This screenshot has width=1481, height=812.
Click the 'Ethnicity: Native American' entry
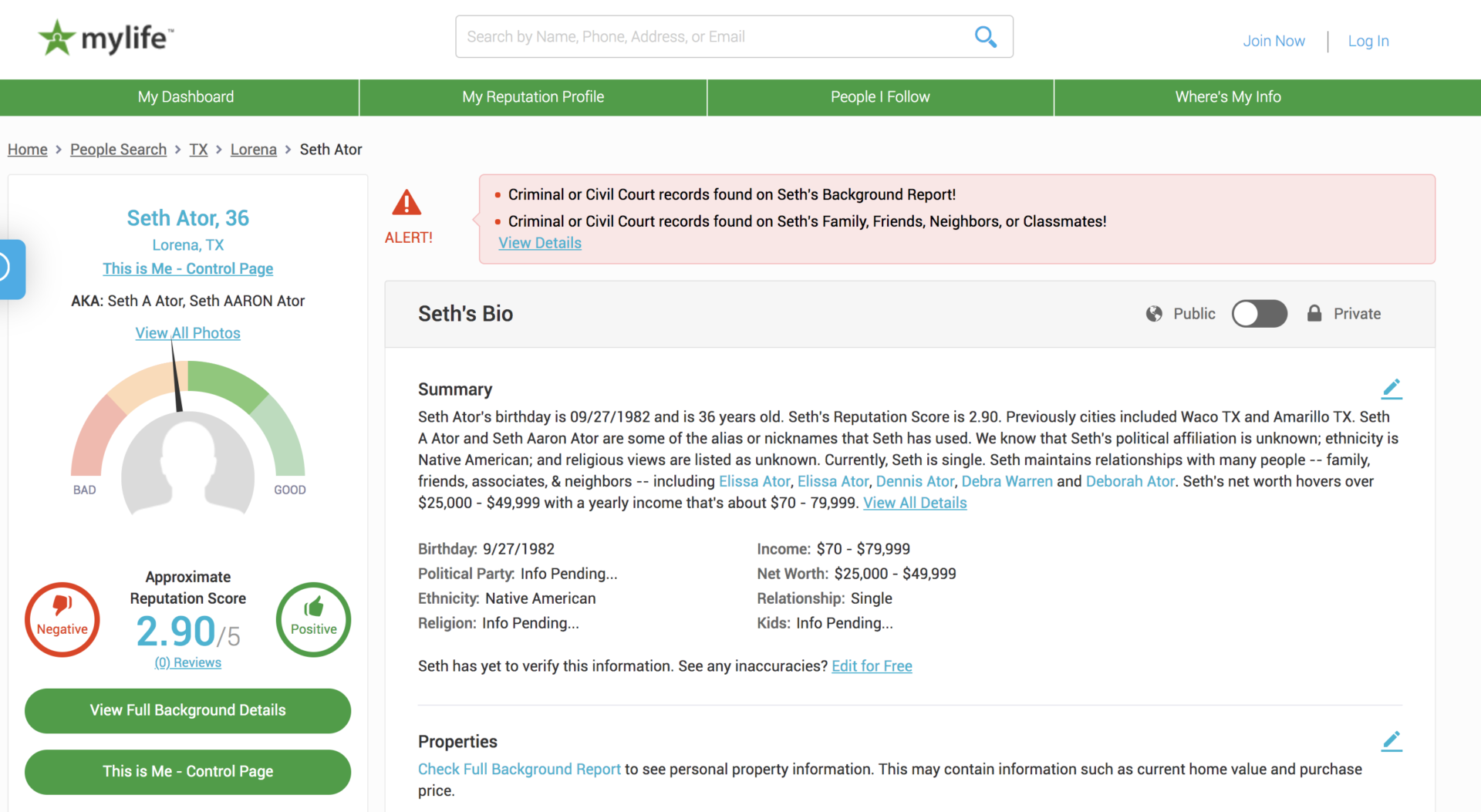[x=507, y=598]
